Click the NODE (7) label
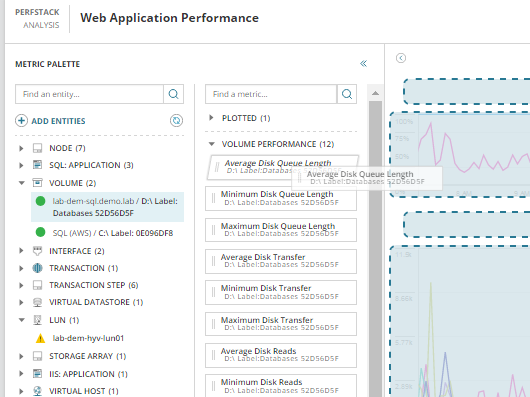Viewport: 530px width, 397px height. [x=67, y=148]
